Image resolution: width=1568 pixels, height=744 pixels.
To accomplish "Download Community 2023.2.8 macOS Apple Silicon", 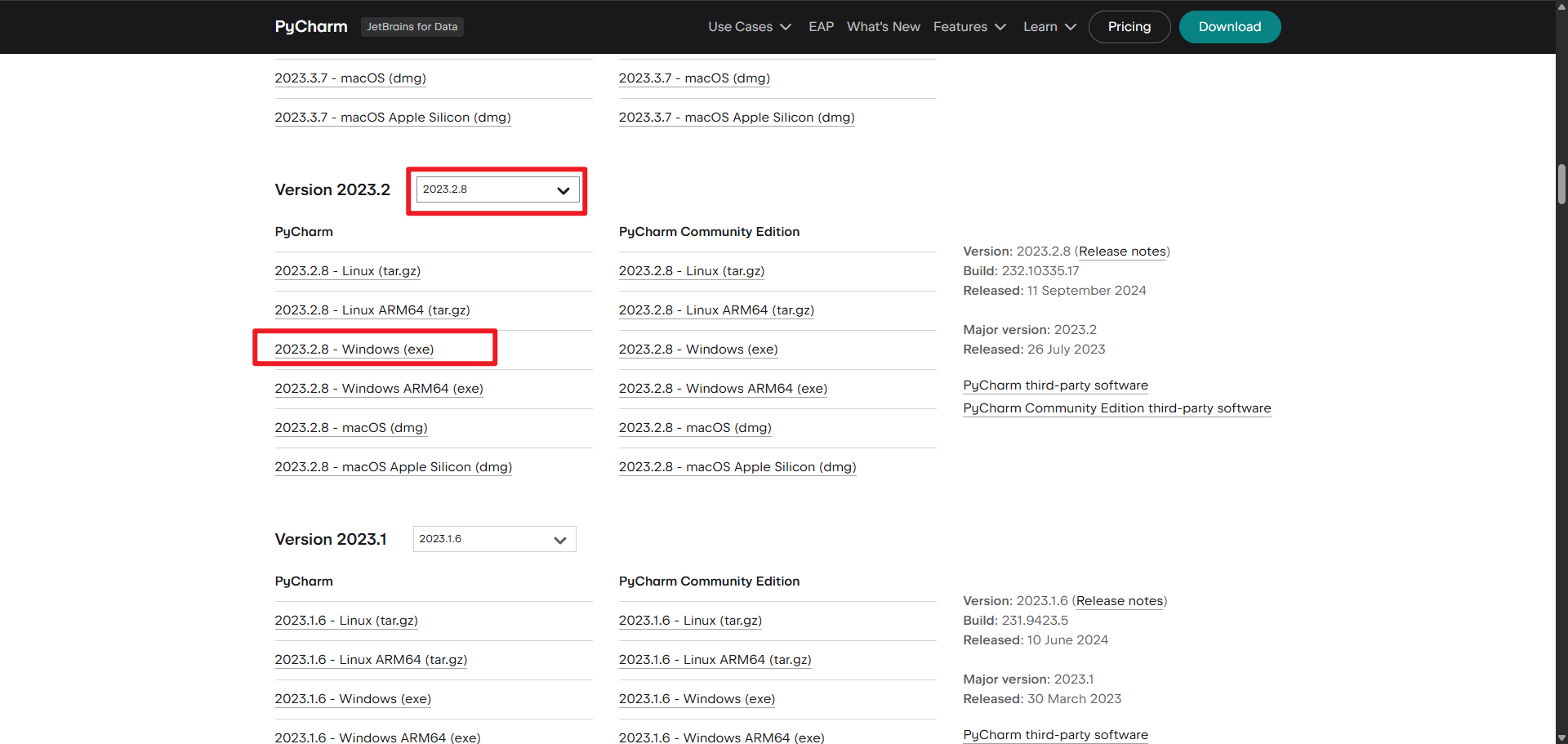I will click(x=737, y=467).
